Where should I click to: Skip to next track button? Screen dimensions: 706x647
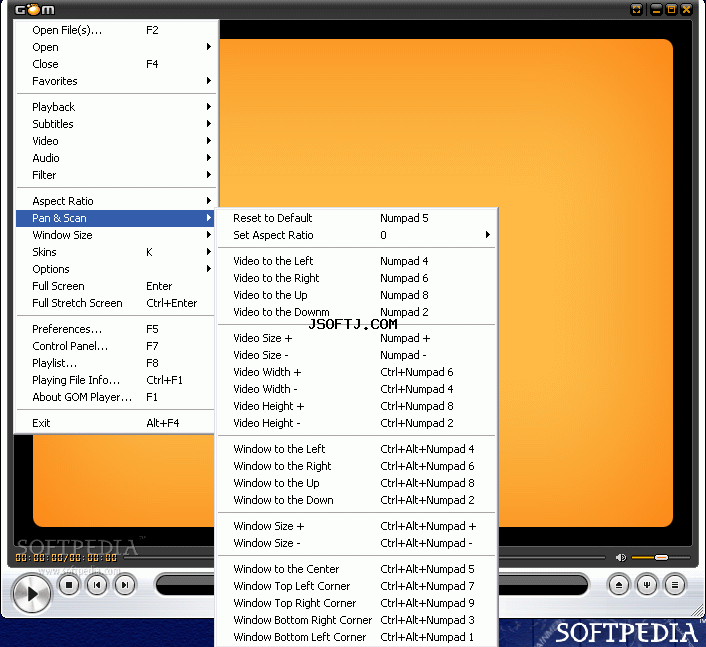(x=125, y=585)
